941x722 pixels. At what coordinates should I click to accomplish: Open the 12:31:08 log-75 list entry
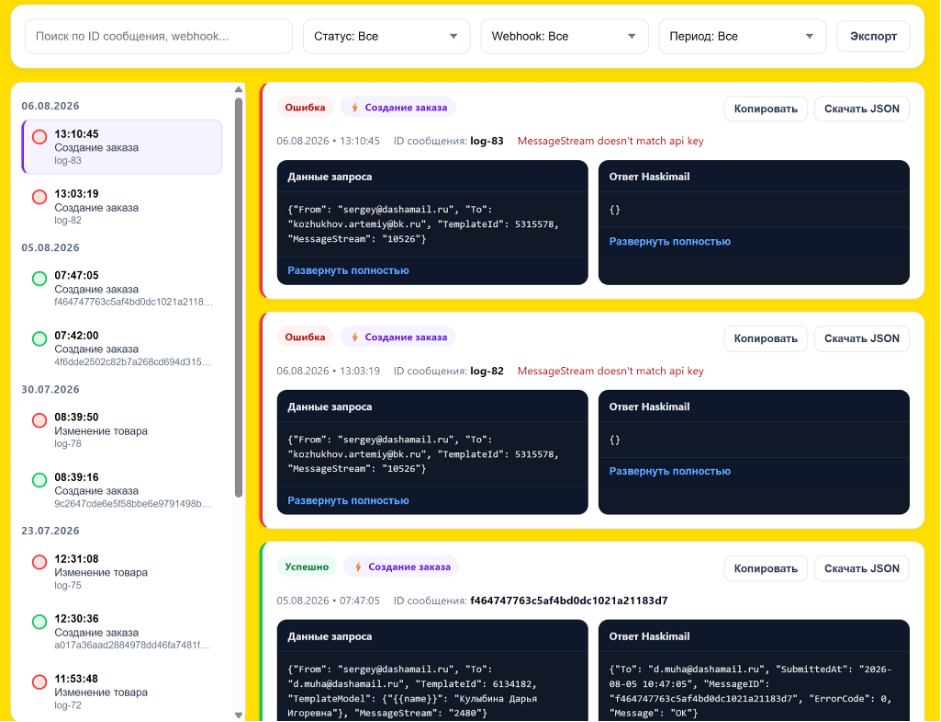tap(122, 571)
